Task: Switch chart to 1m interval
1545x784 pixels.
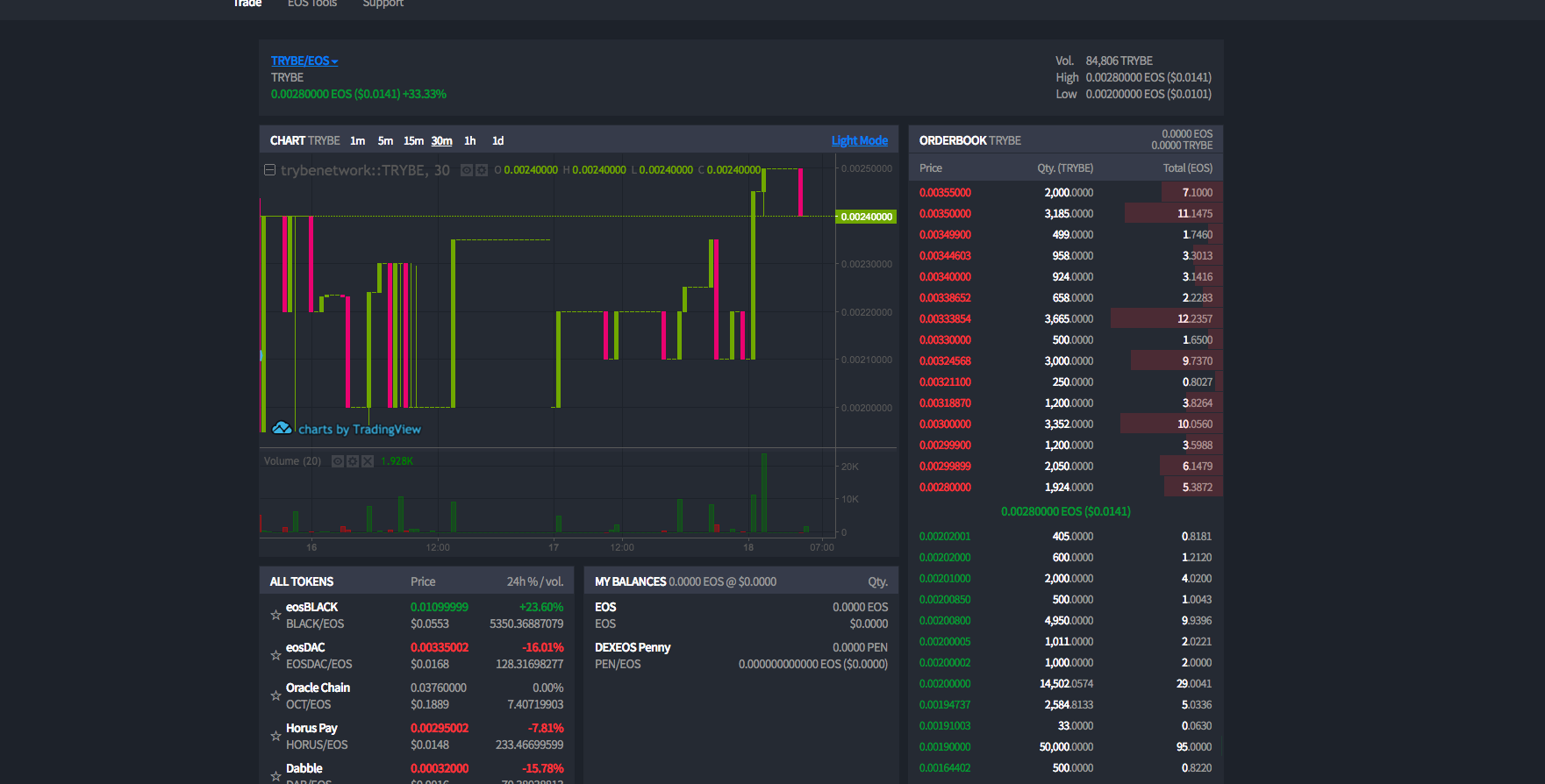Action: [x=357, y=141]
